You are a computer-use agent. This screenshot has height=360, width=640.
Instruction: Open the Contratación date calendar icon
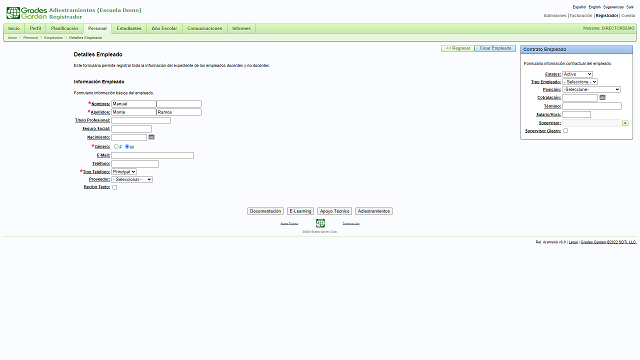[602, 98]
